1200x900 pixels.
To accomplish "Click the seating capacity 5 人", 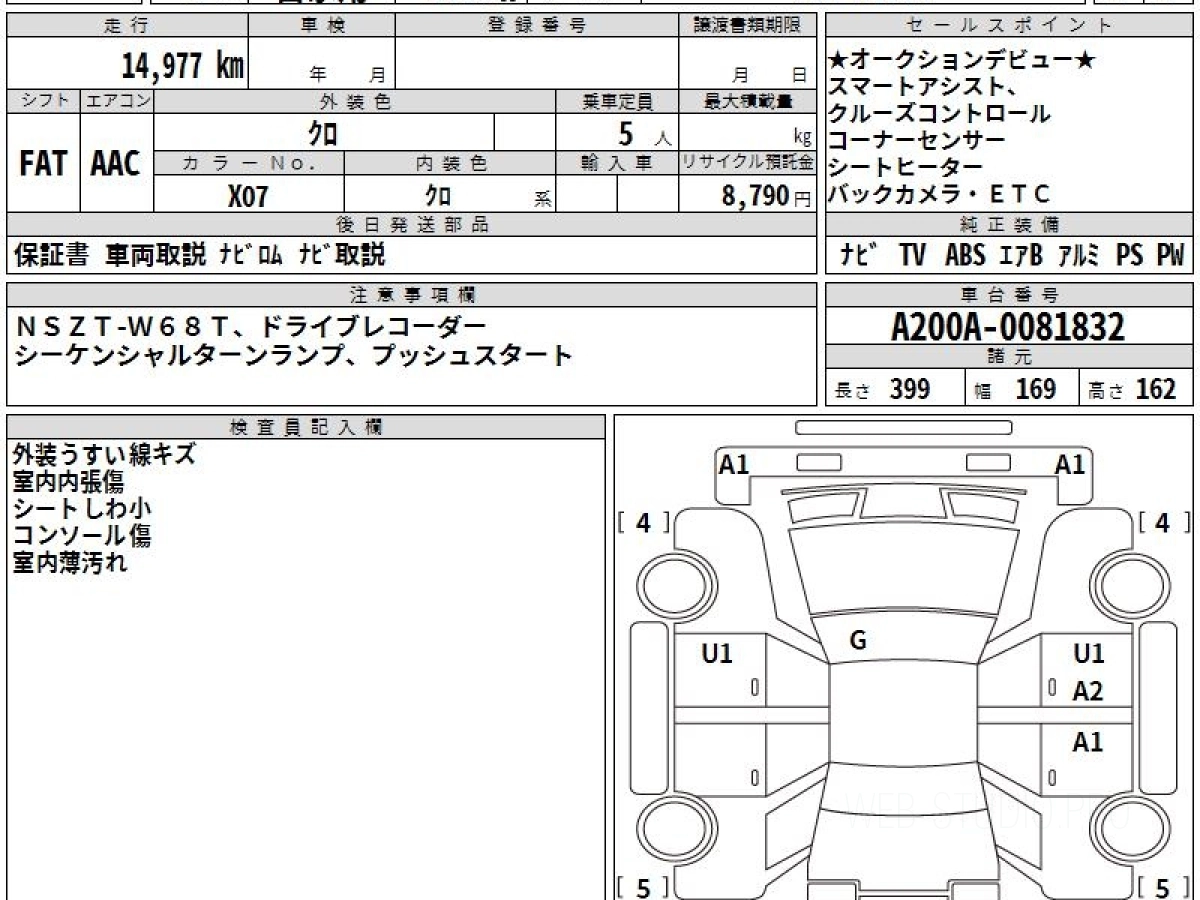I will coord(645,133).
